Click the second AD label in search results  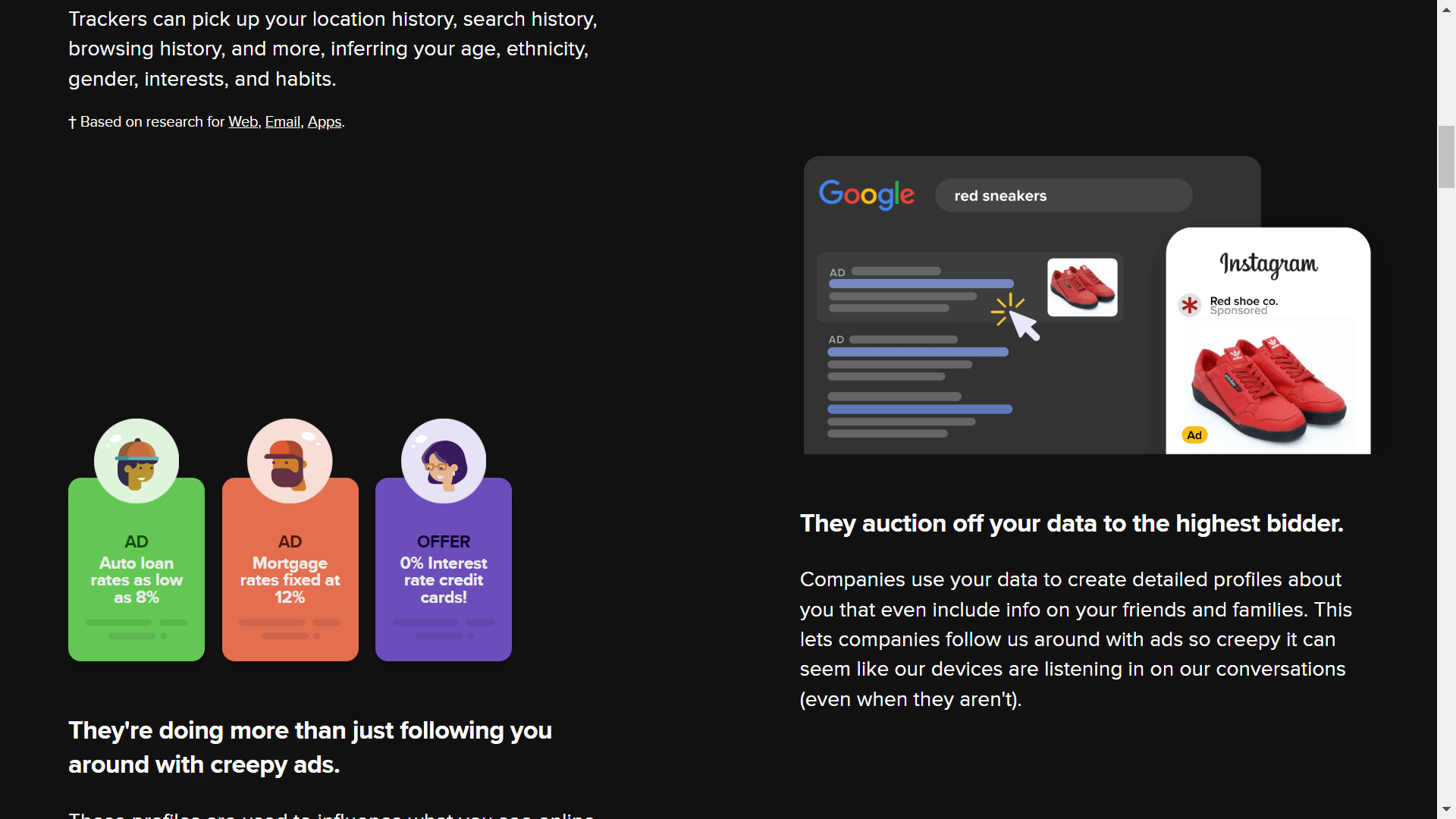(x=836, y=340)
